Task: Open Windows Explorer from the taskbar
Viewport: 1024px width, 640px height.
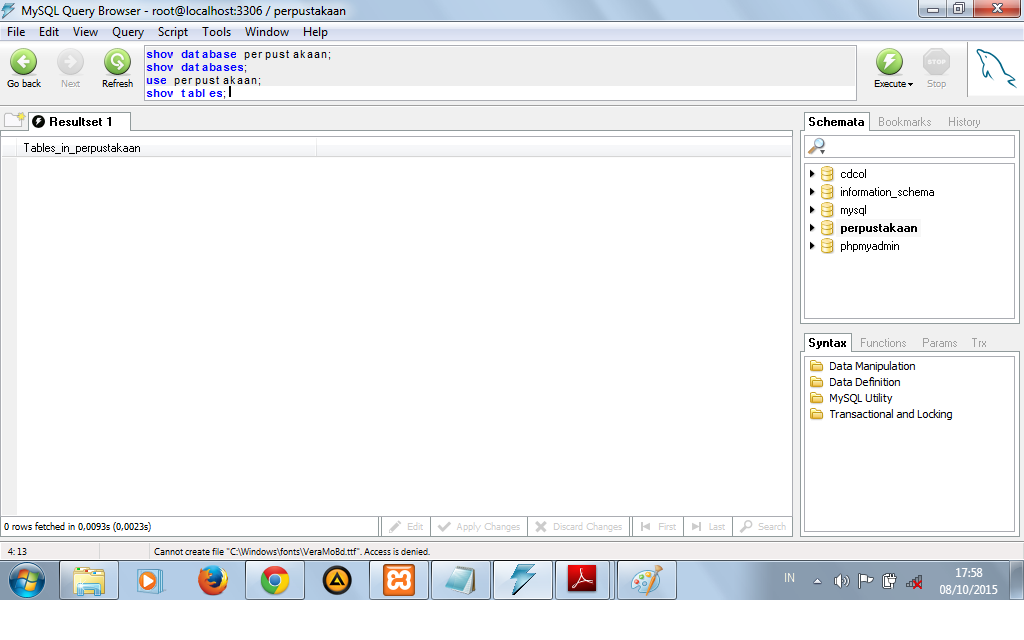Action: point(89,580)
